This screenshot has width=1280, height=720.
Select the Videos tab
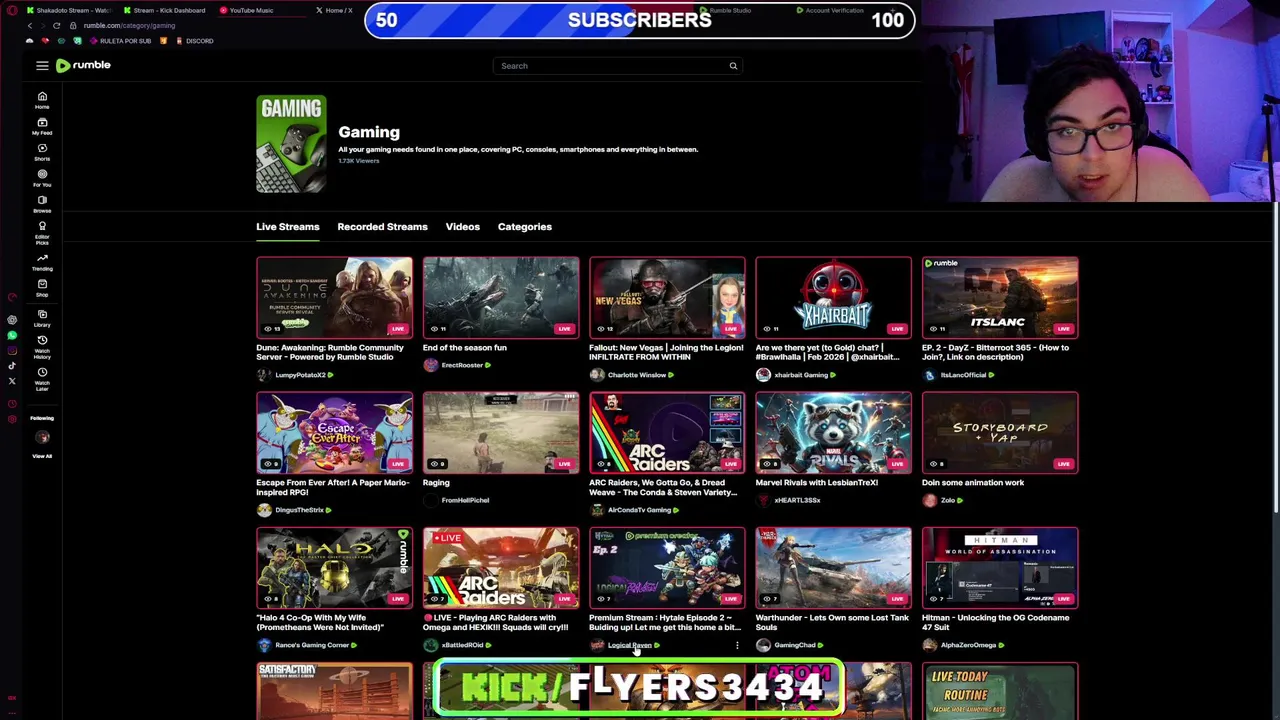[463, 227]
